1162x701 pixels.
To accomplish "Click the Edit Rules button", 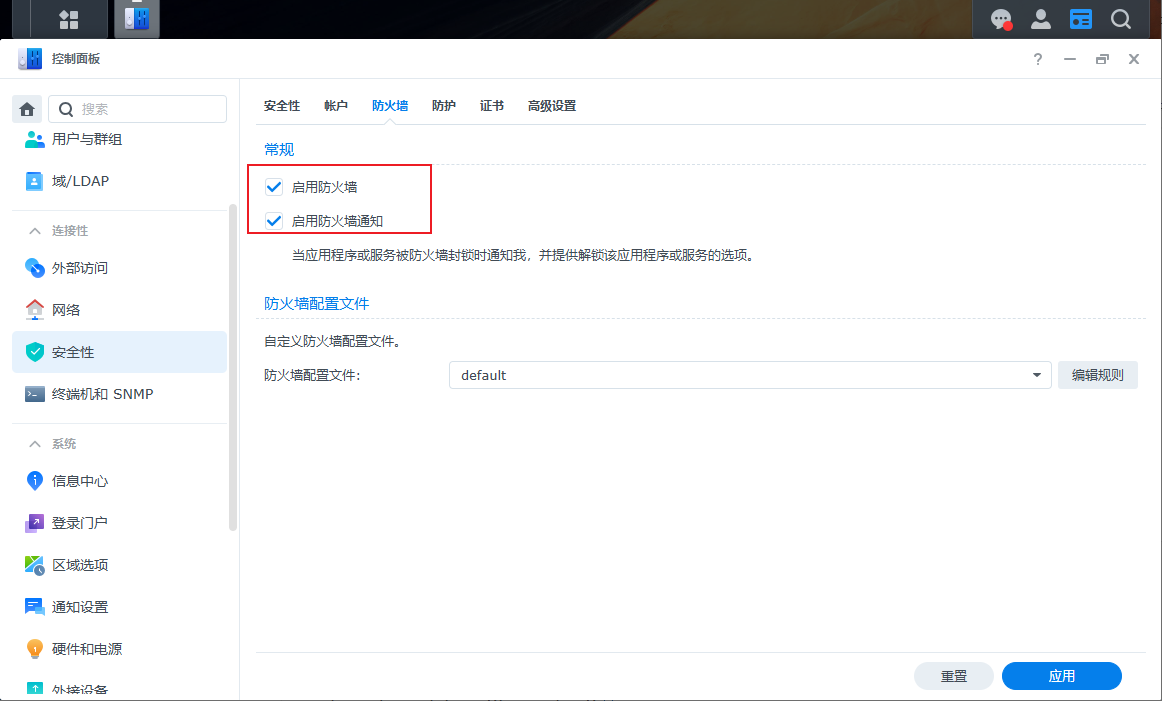I will pyautogui.click(x=1097, y=375).
